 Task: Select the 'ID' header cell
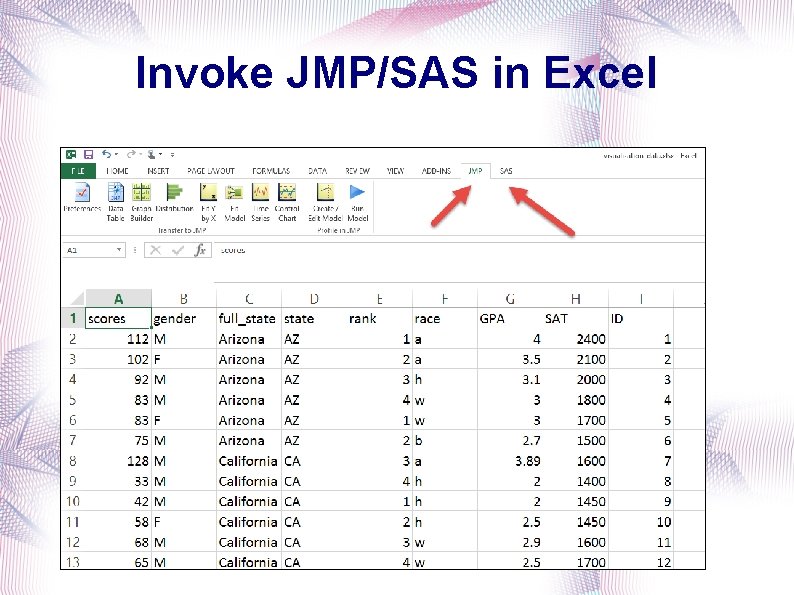641,319
